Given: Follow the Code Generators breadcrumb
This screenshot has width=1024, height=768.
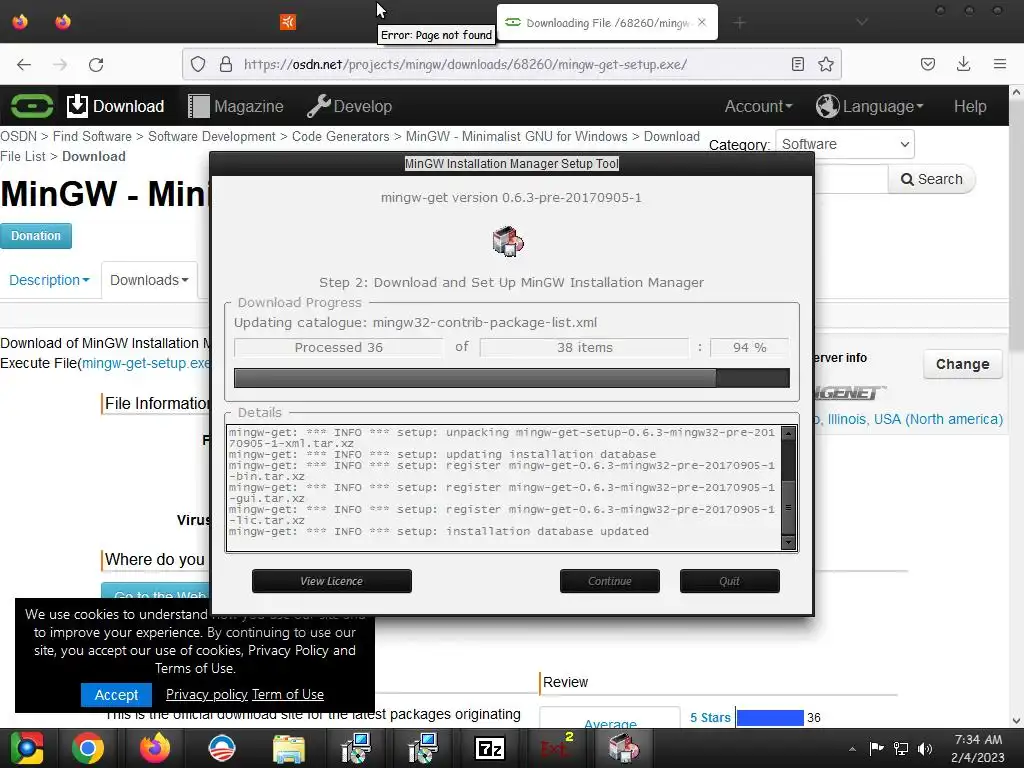Looking at the screenshot, I should click(x=340, y=136).
